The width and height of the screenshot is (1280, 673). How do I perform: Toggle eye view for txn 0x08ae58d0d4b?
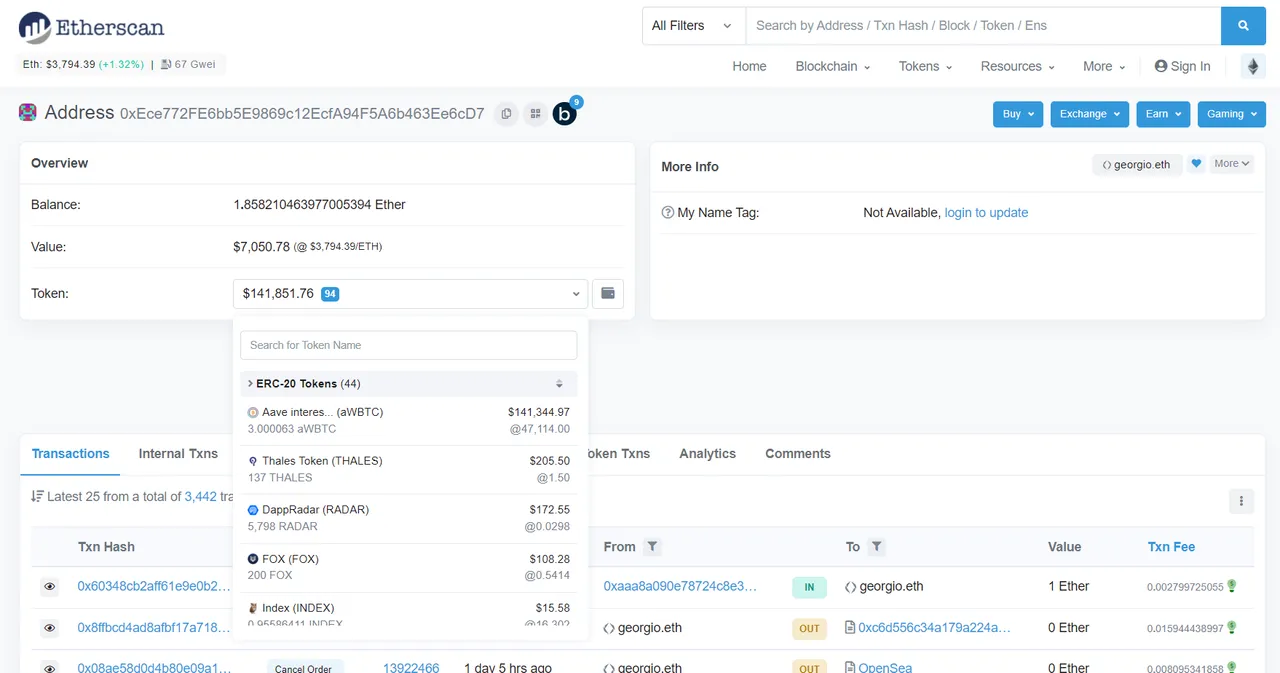tap(49, 667)
